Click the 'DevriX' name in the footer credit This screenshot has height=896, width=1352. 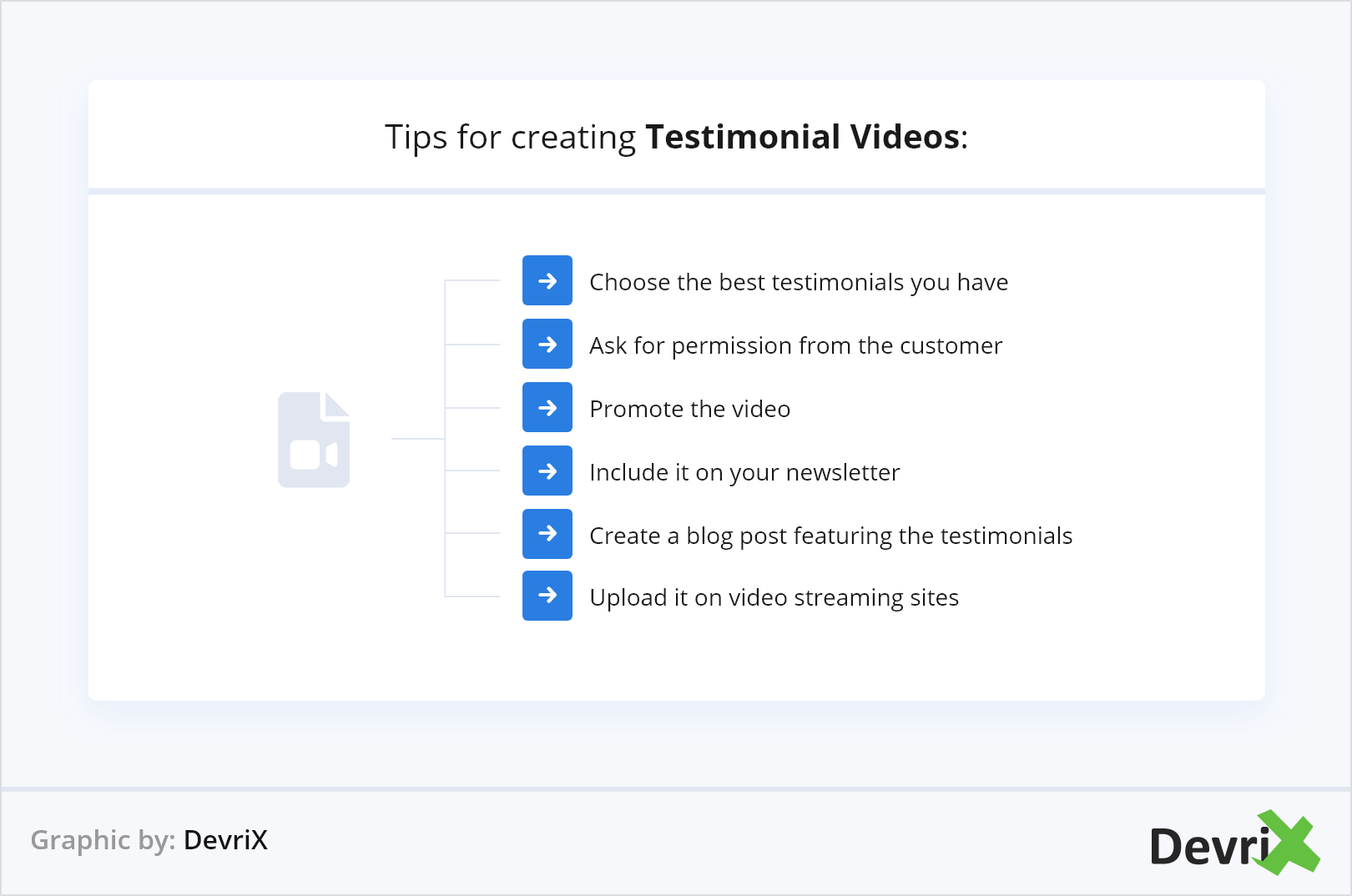225,839
